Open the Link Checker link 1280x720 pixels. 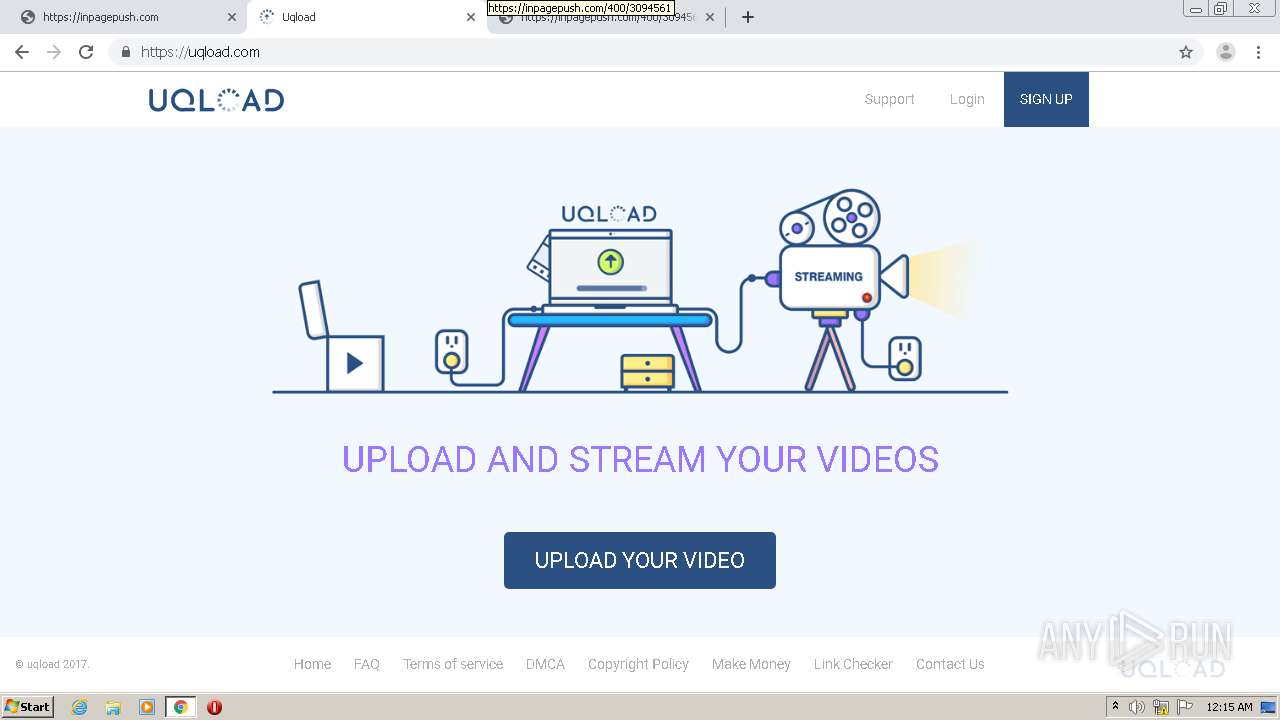pyautogui.click(x=853, y=664)
